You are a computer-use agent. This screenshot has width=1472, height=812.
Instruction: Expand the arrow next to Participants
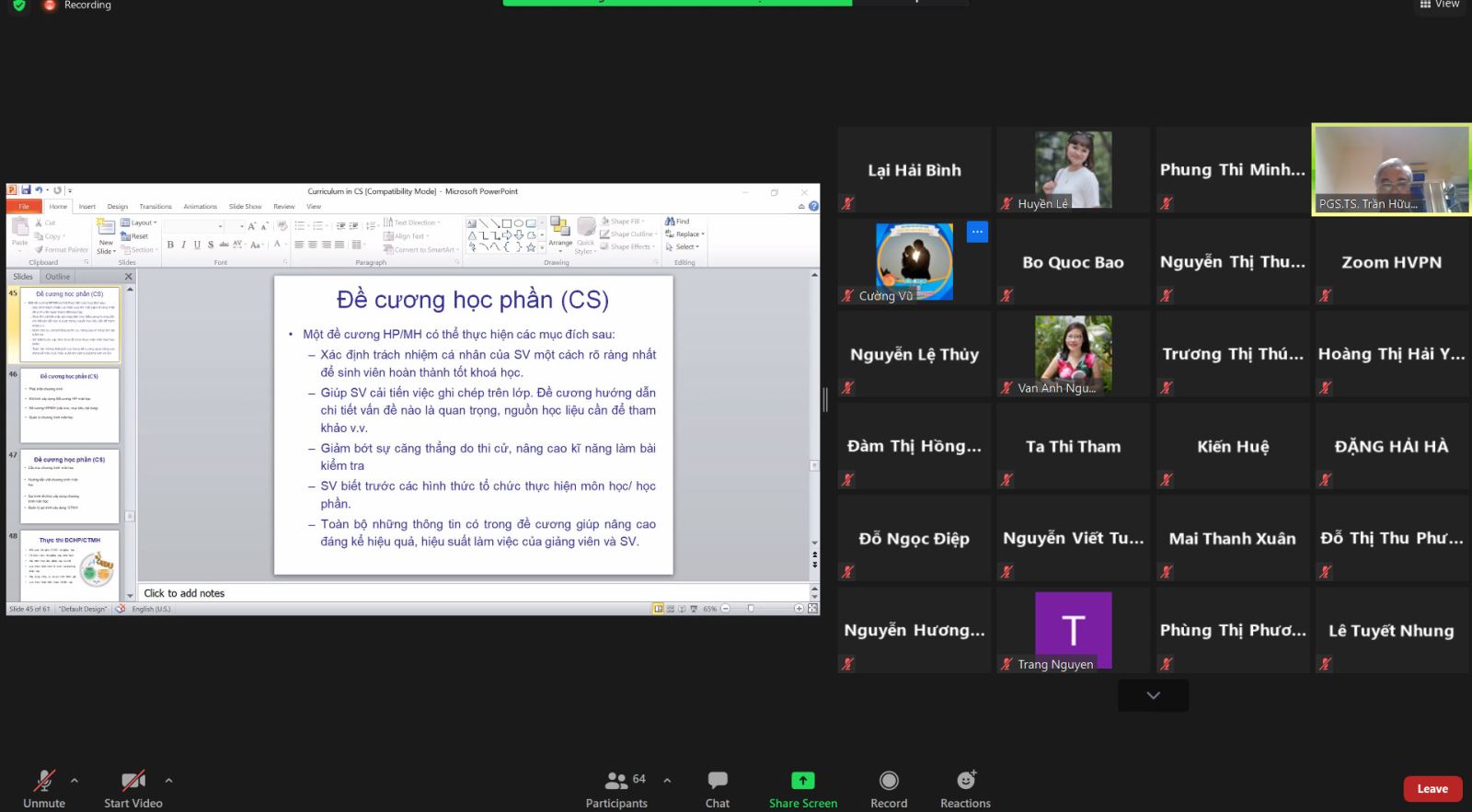[667, 780]
